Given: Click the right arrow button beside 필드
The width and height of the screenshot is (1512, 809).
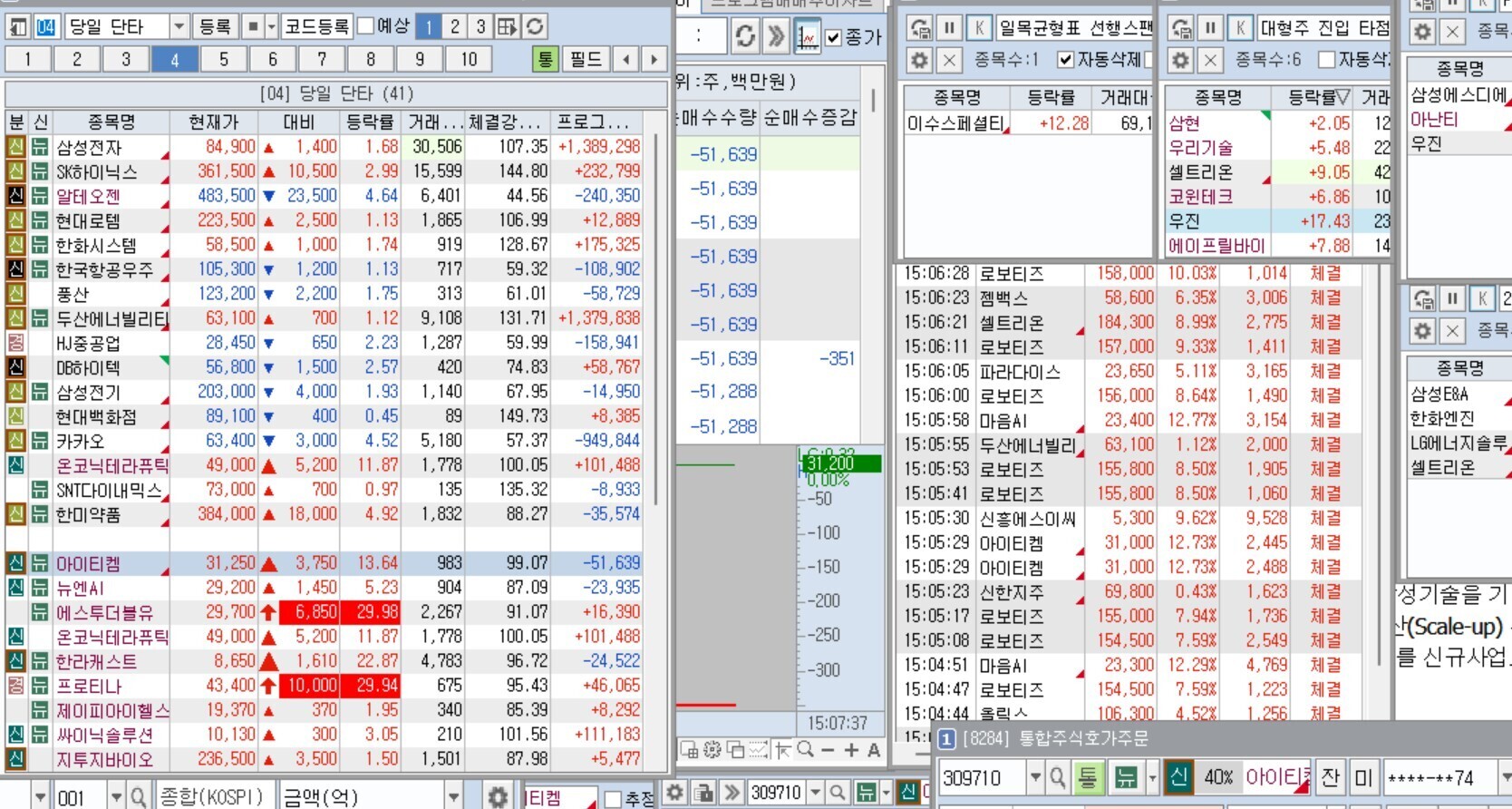Looking at the screenshot, I should pyautogui.click(x=653, y=60).
